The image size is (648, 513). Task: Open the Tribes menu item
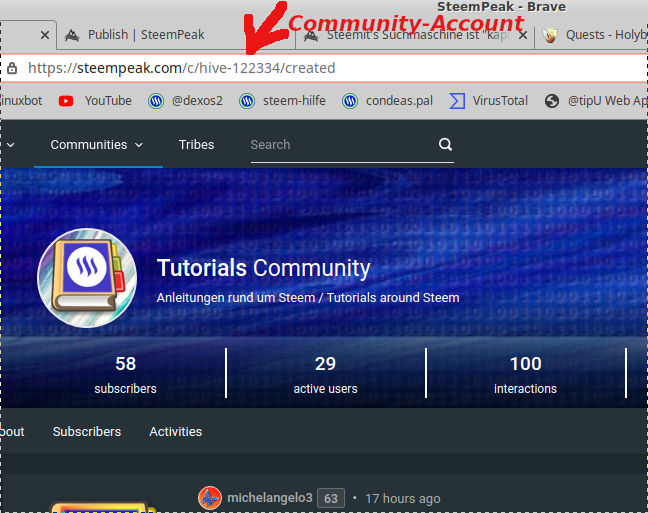click(196, 145)
